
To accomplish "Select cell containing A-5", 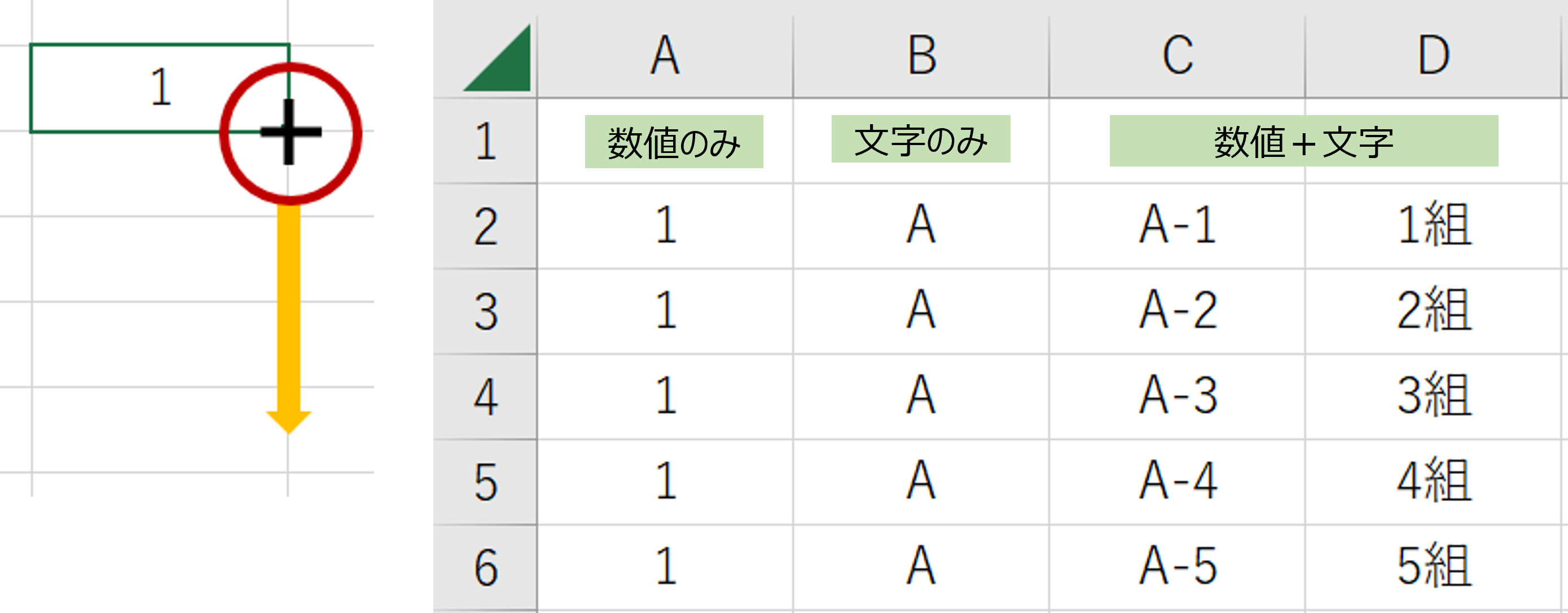I will click(1177, 567).
